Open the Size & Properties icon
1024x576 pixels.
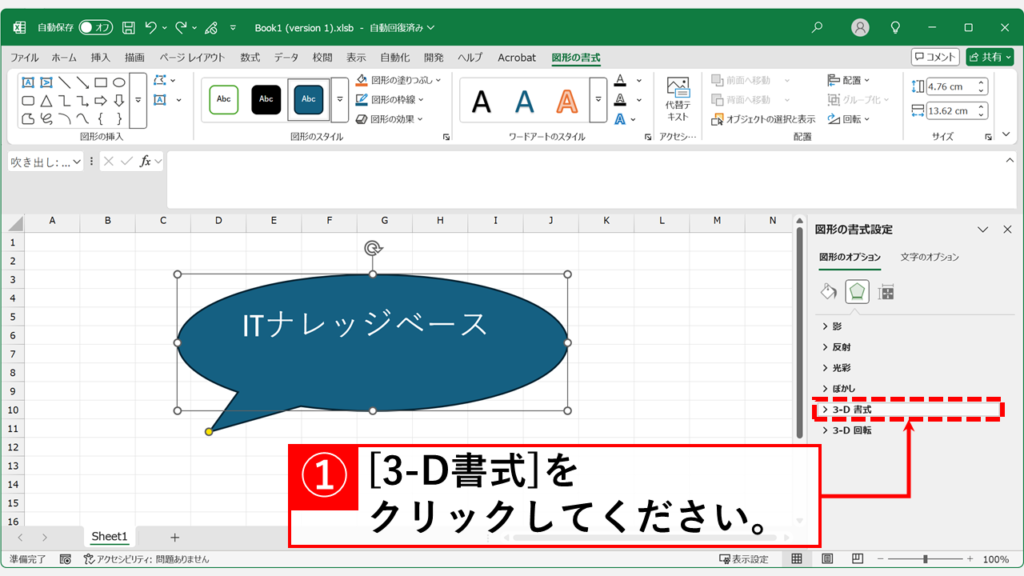(886, 292)
